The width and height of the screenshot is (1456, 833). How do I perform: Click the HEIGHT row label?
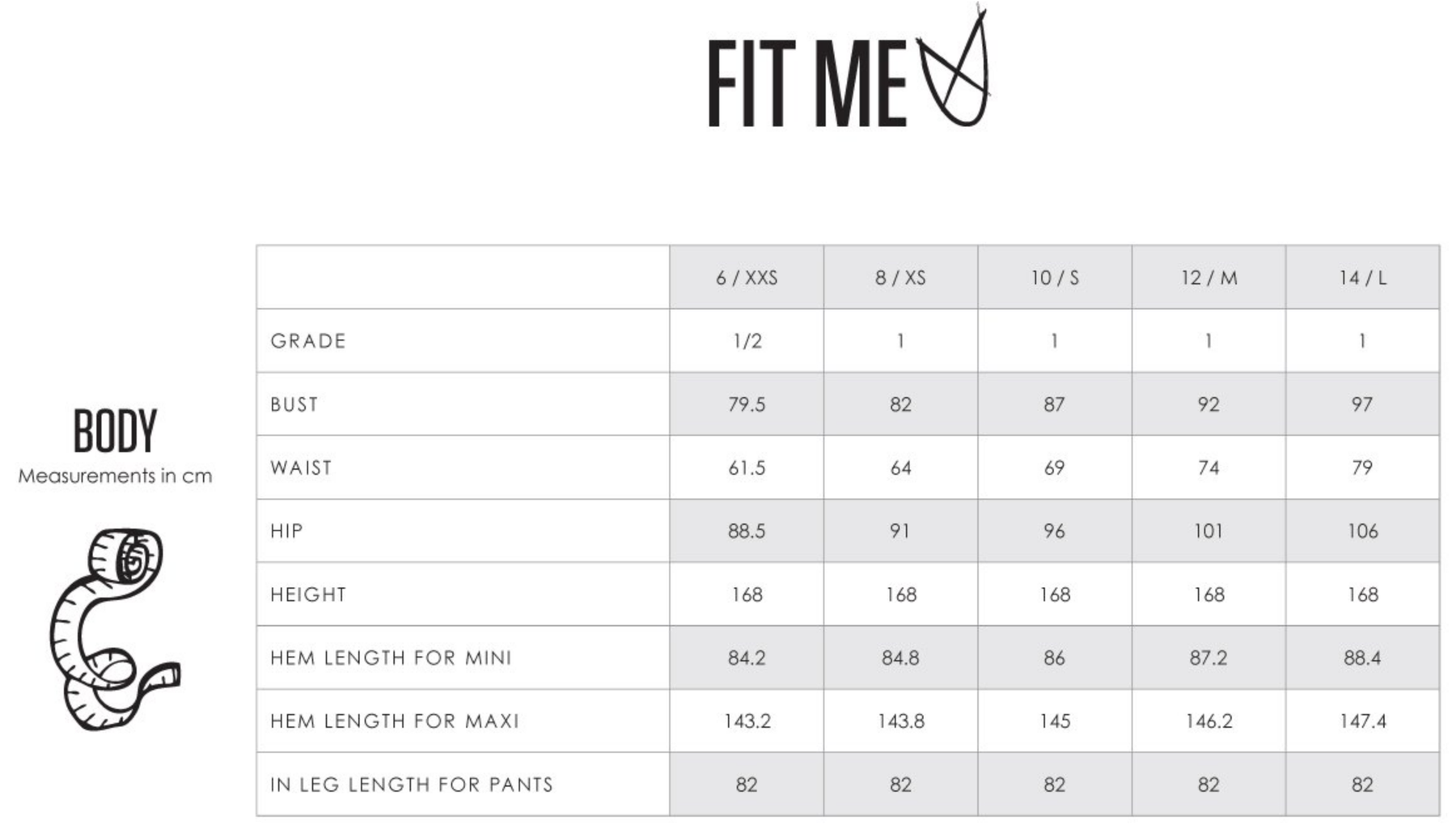tap(308, 594)
